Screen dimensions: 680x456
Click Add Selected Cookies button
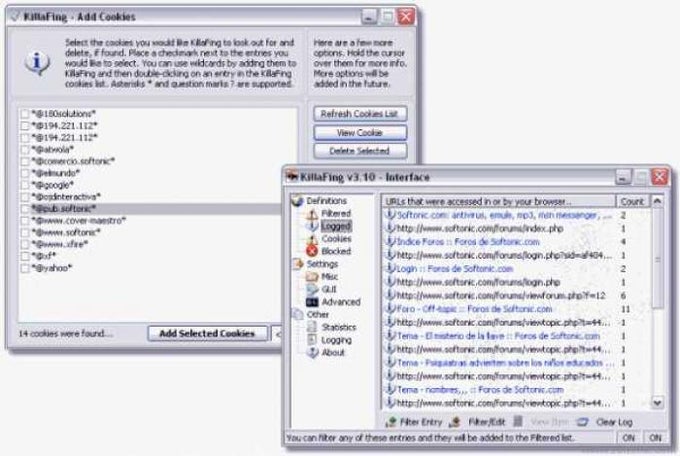(207, 334)
